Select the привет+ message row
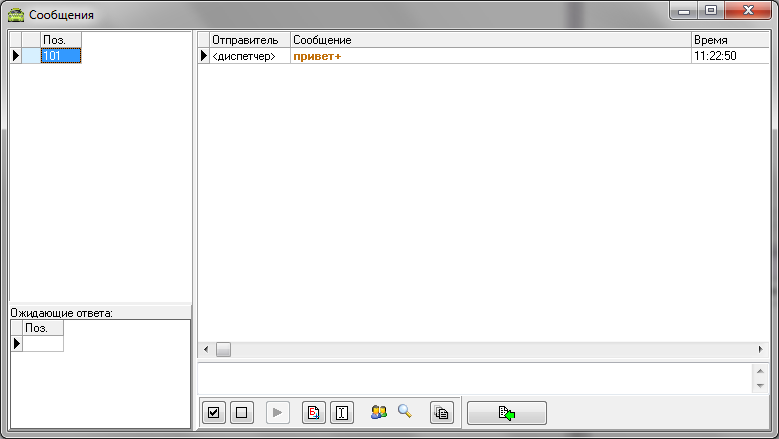The height and width of the screenshot is (439, 779). click(x=490, y=56)
